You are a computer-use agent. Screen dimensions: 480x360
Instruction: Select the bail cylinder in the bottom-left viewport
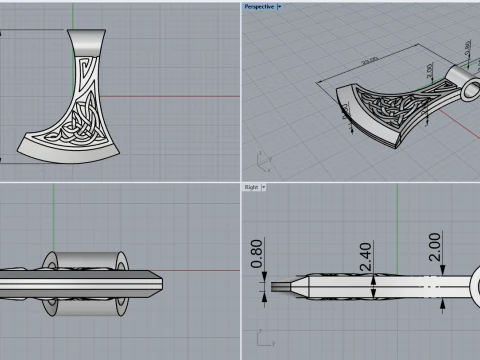86,284
